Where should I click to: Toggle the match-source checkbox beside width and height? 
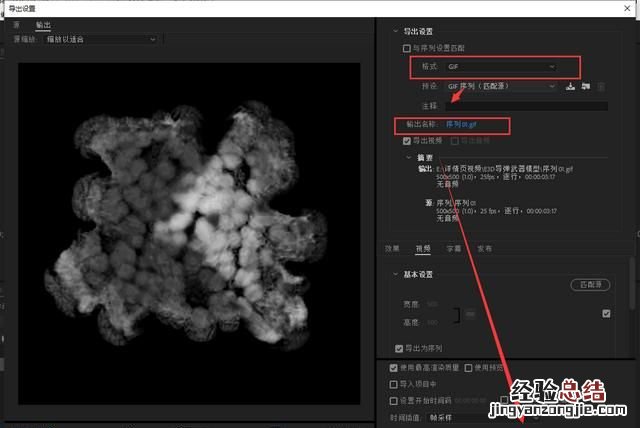click(x=606, y=313)
